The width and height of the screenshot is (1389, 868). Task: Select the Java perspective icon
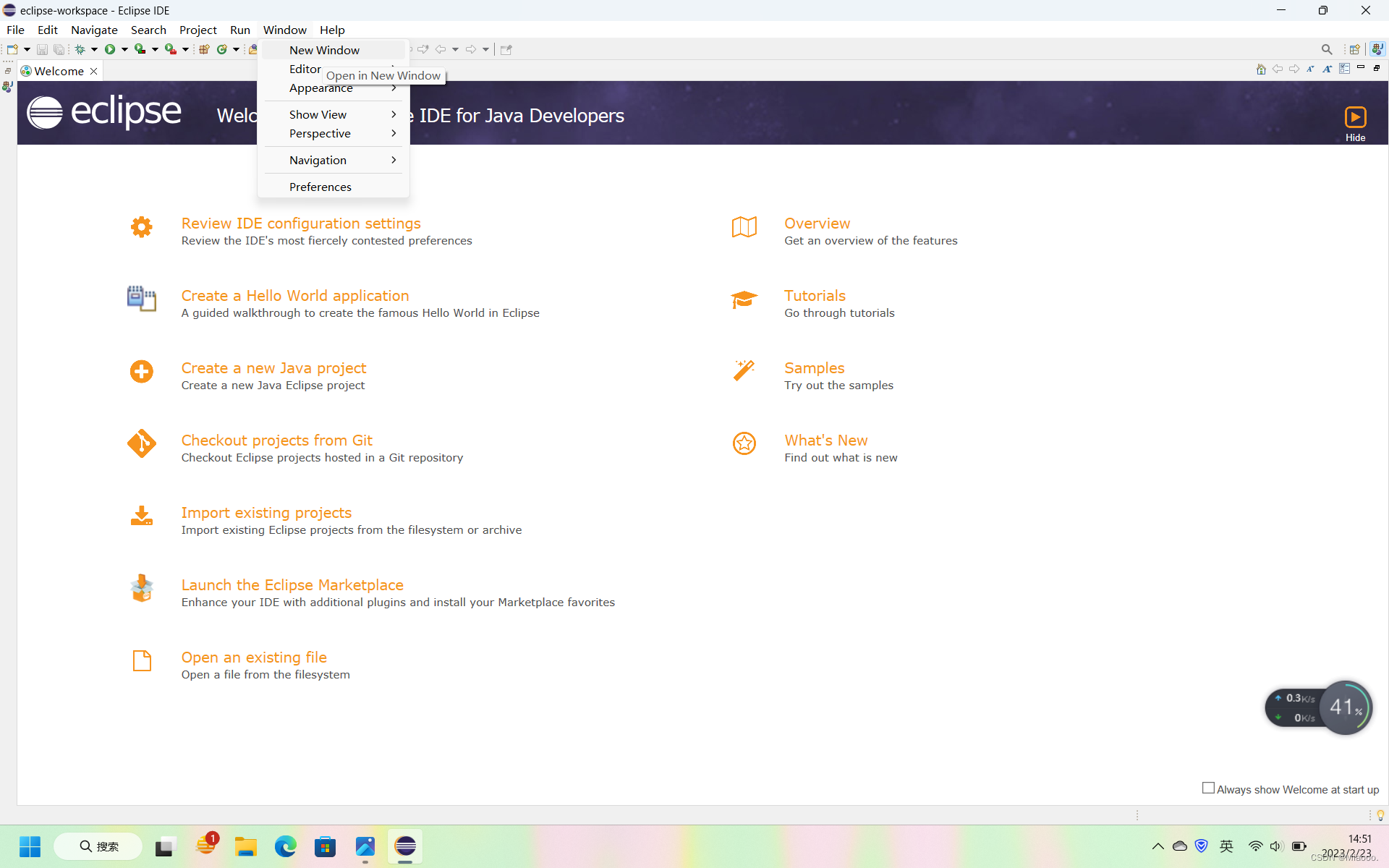[1377, 49]
